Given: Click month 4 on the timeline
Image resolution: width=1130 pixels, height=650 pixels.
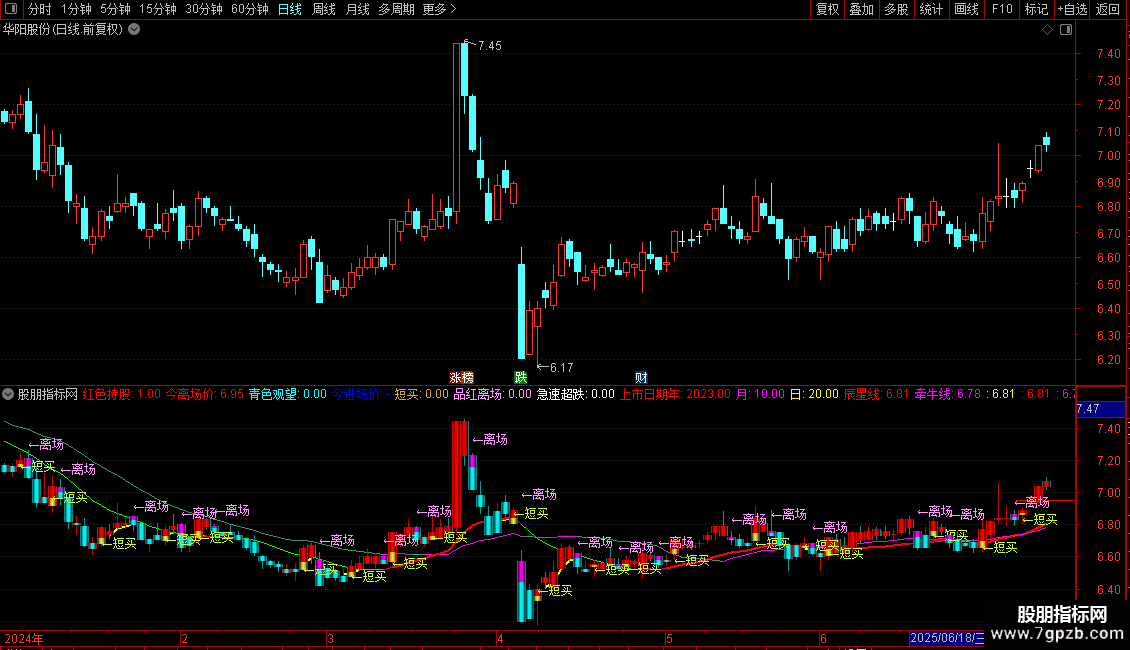Looking at the screenshot, I should pyautogui.click(x=499, y=638).
